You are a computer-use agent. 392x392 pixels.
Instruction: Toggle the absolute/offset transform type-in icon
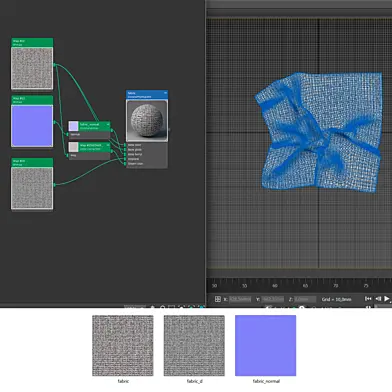click(x=218, y=299)
